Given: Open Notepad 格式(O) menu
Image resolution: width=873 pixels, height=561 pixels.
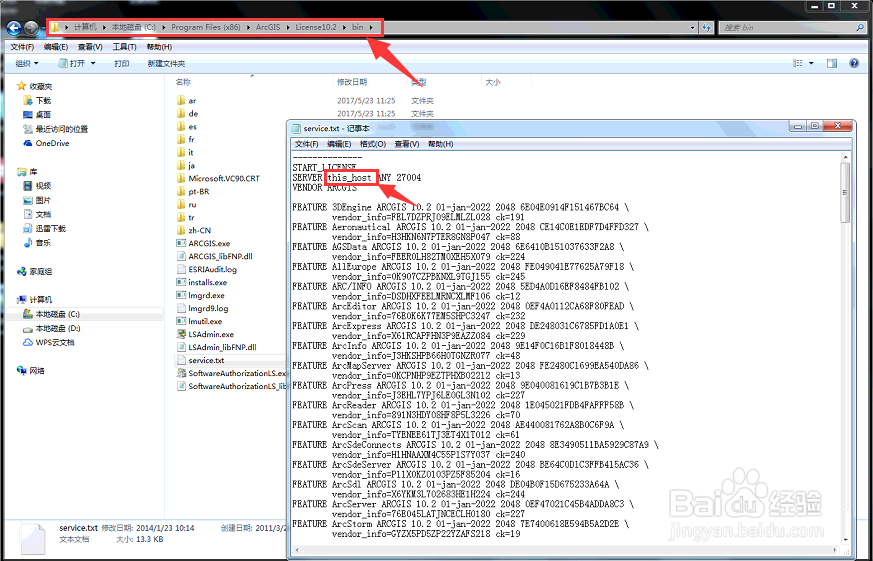Looking at the screenshot, I should click(373, 144).
